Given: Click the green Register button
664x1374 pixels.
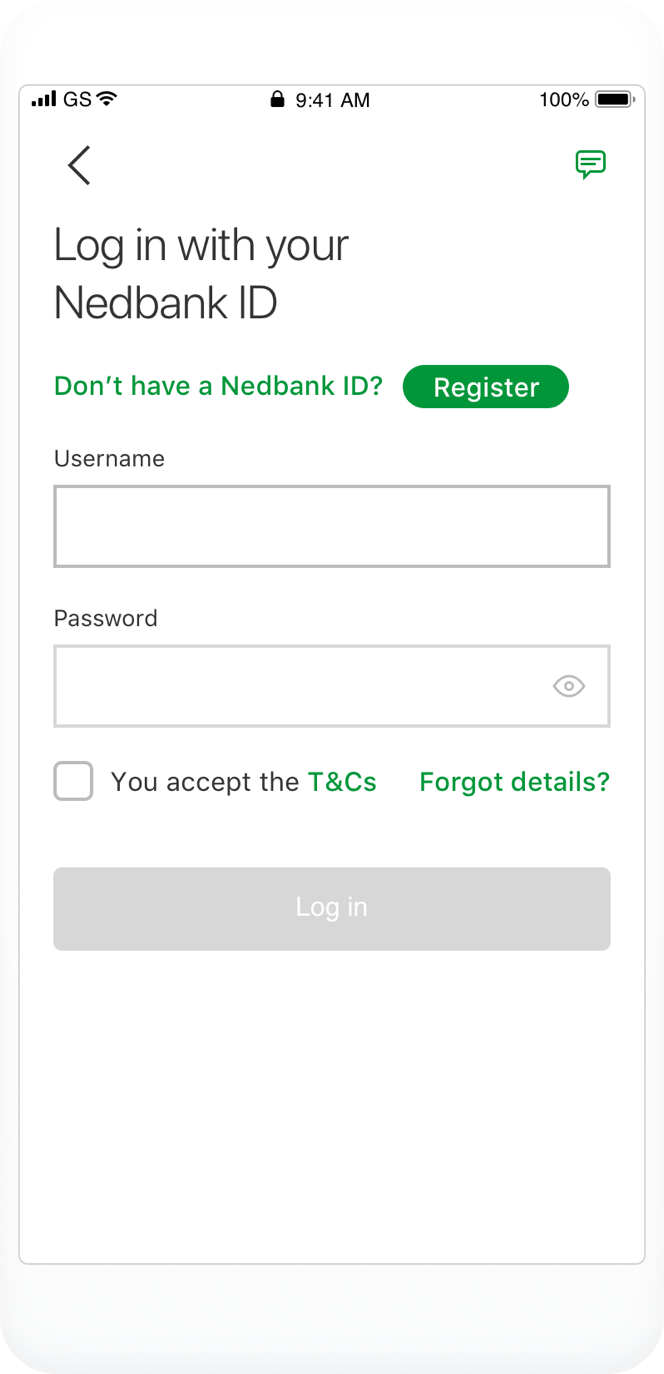Looking at the screenshot, I should click(x=485, y=387).
